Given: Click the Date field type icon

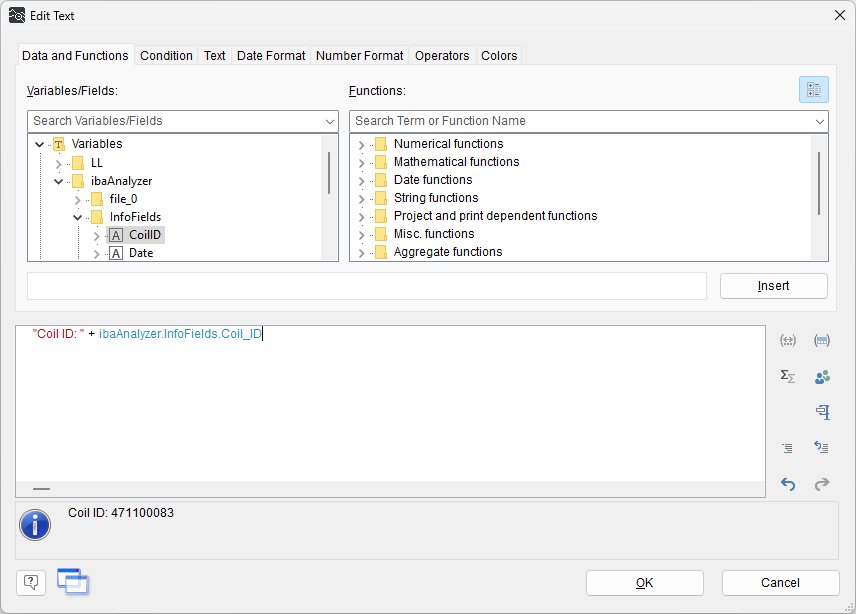Looking at the screenshot, I should (x=116, y=253).
